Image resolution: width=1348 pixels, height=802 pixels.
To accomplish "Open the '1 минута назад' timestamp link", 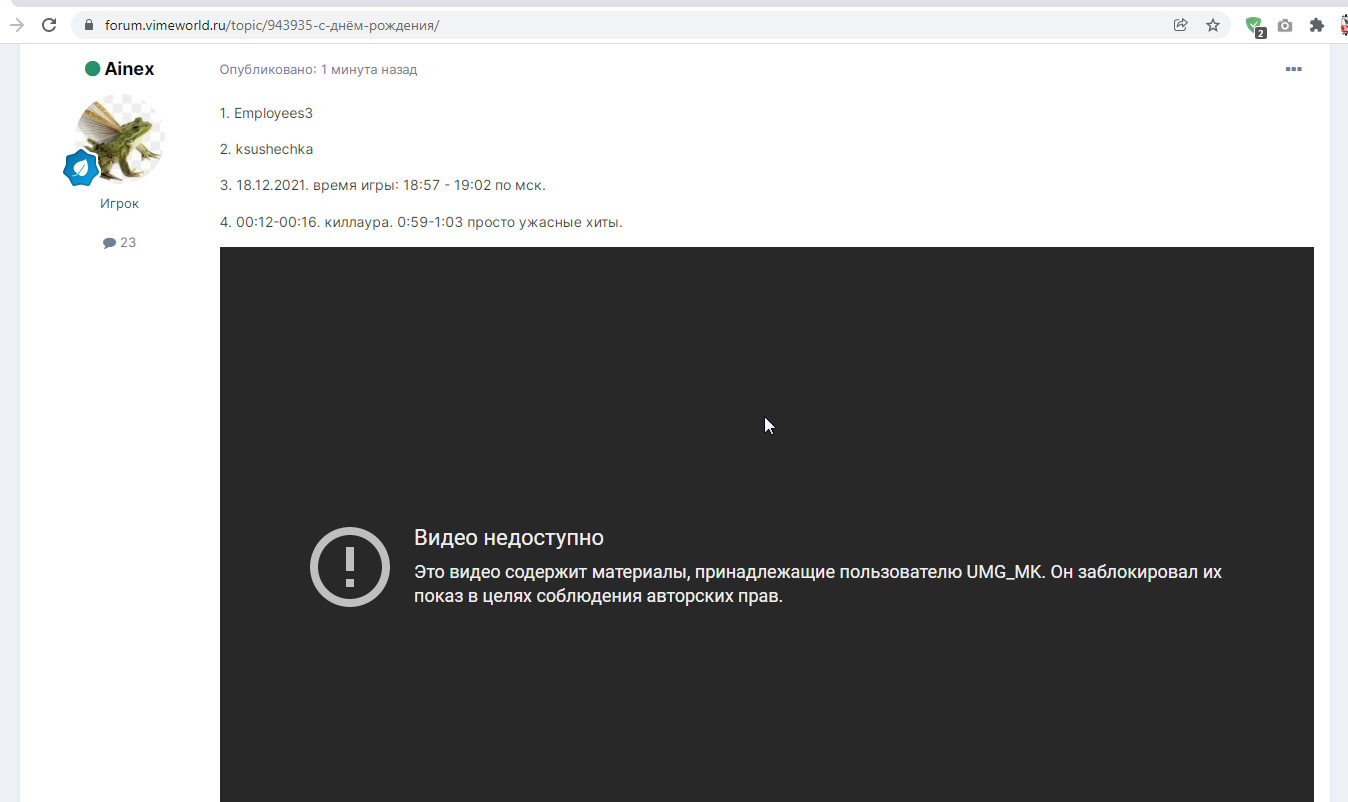I will [368, 69].
